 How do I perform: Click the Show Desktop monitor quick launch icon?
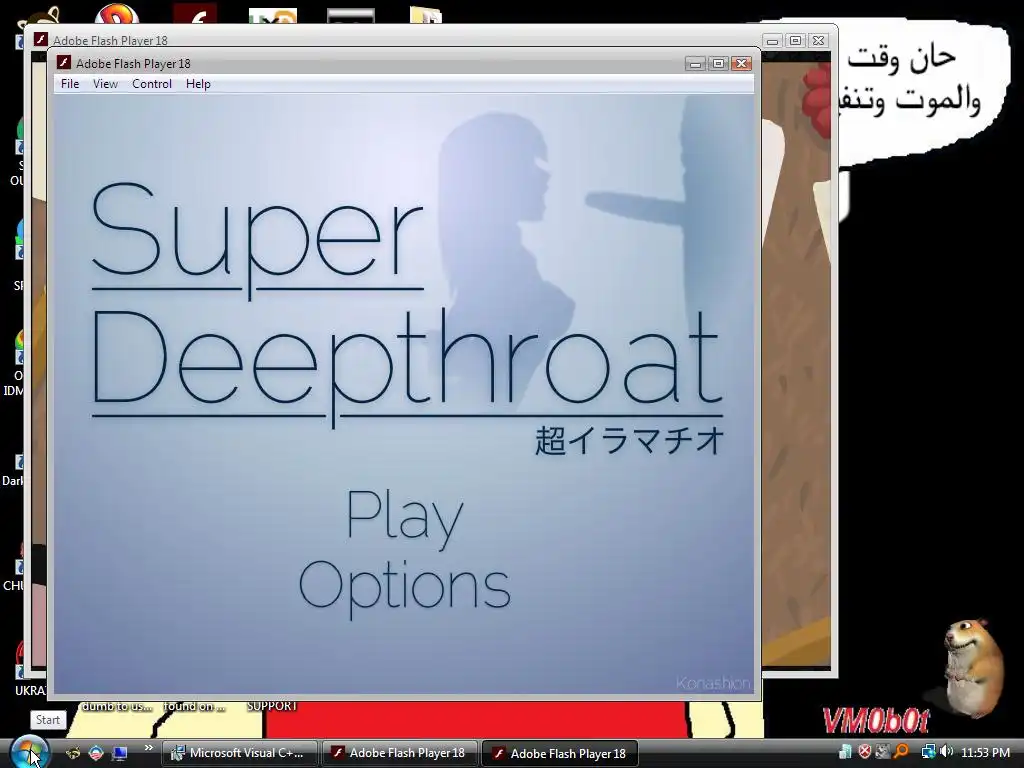tap(120, 753)
